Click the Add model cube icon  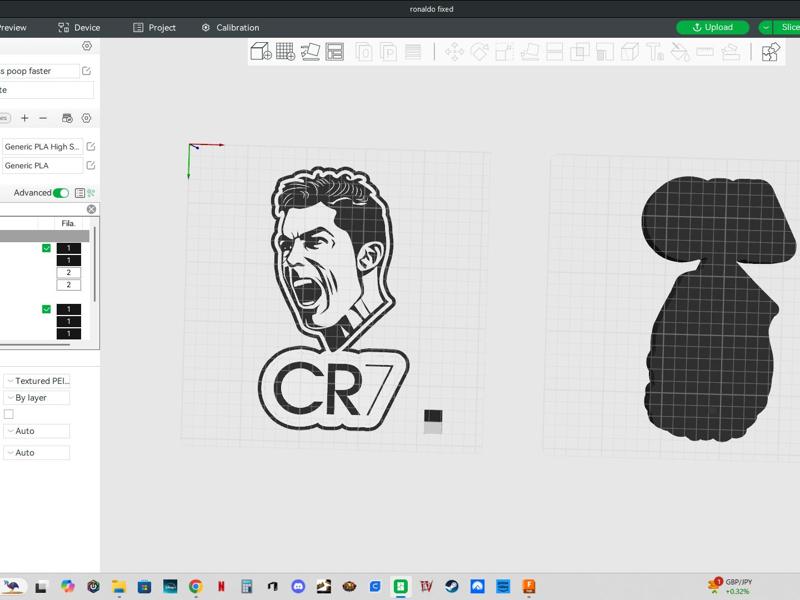pos(260,52)
